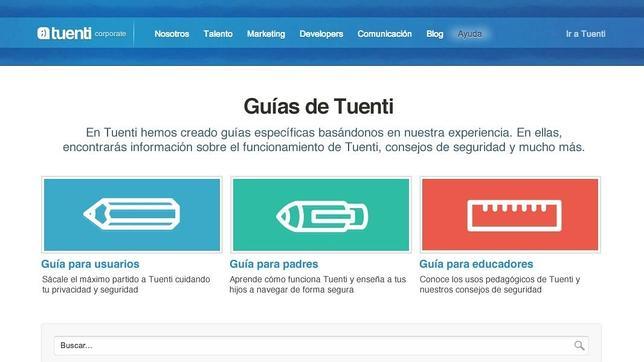
Task: Open the Talento menu item
Action: point(218,34)
